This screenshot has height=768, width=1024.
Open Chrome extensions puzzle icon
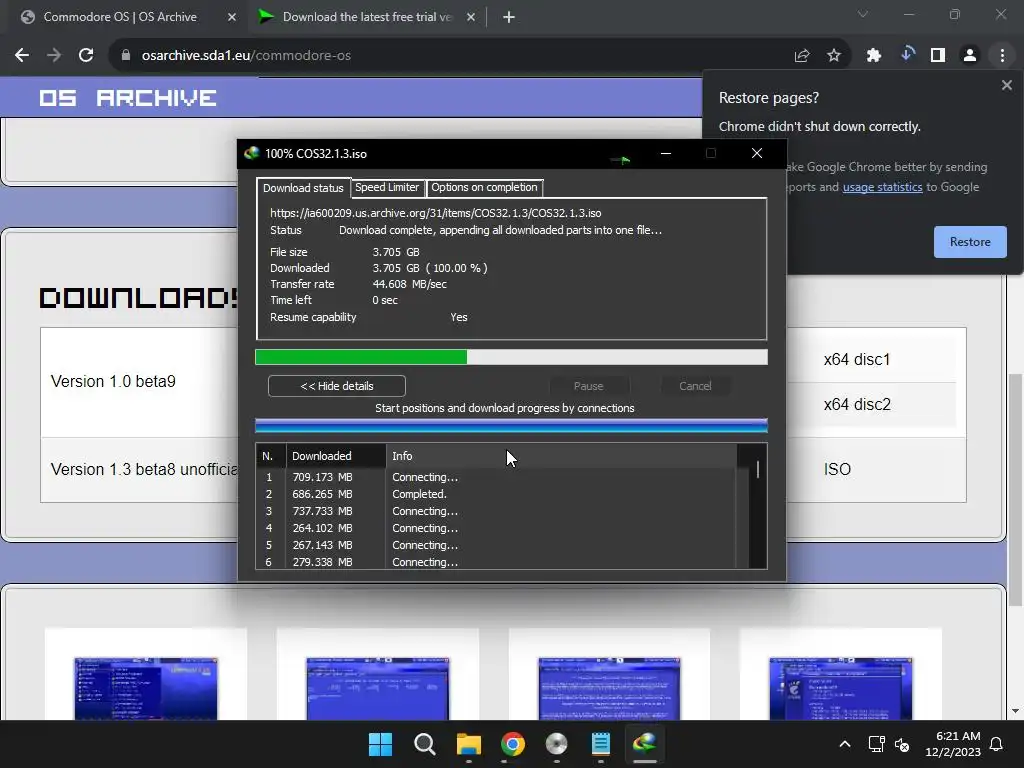point(874,56)
